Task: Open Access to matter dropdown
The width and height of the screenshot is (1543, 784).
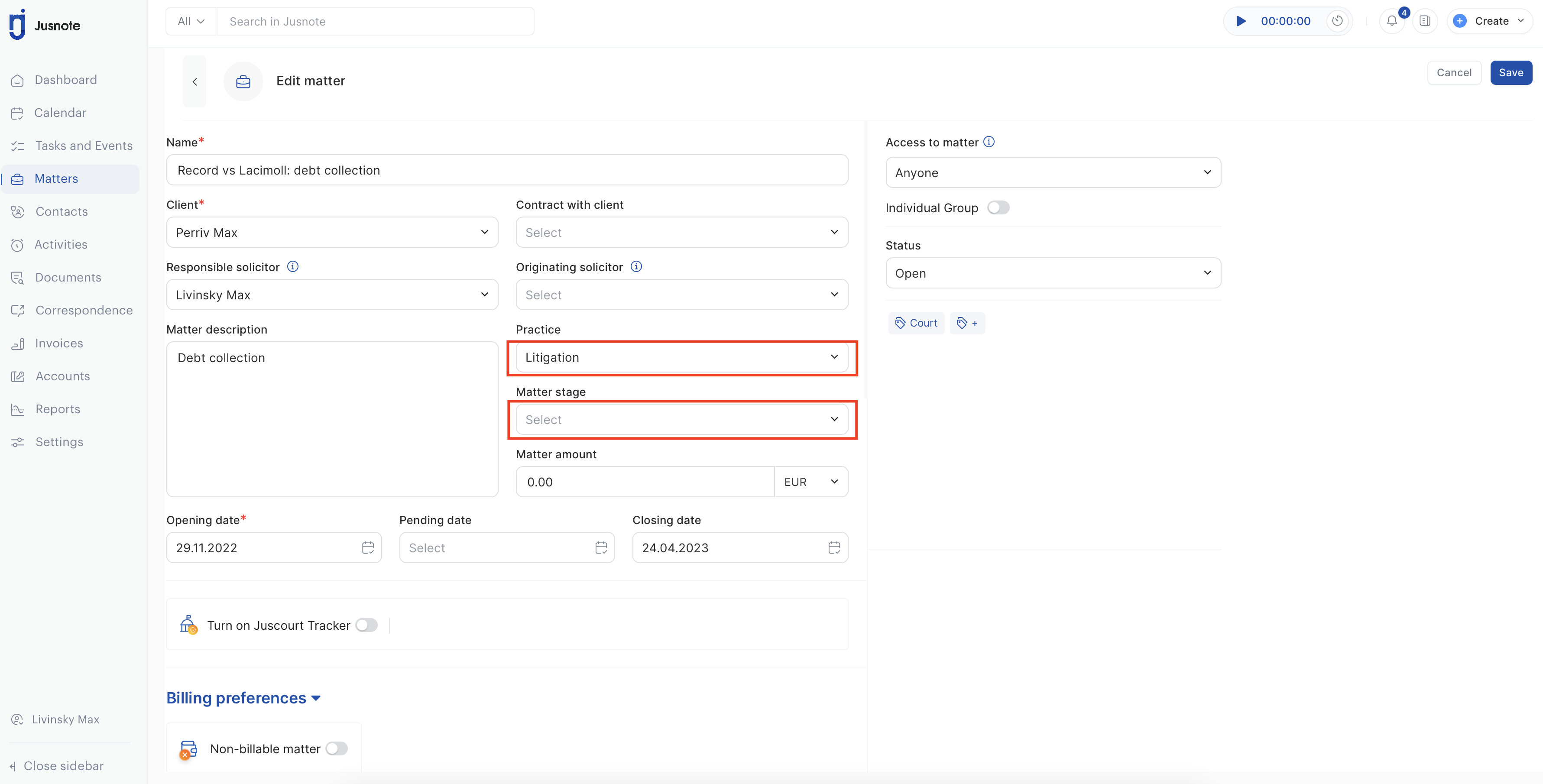Action: tap(1053, 172)
